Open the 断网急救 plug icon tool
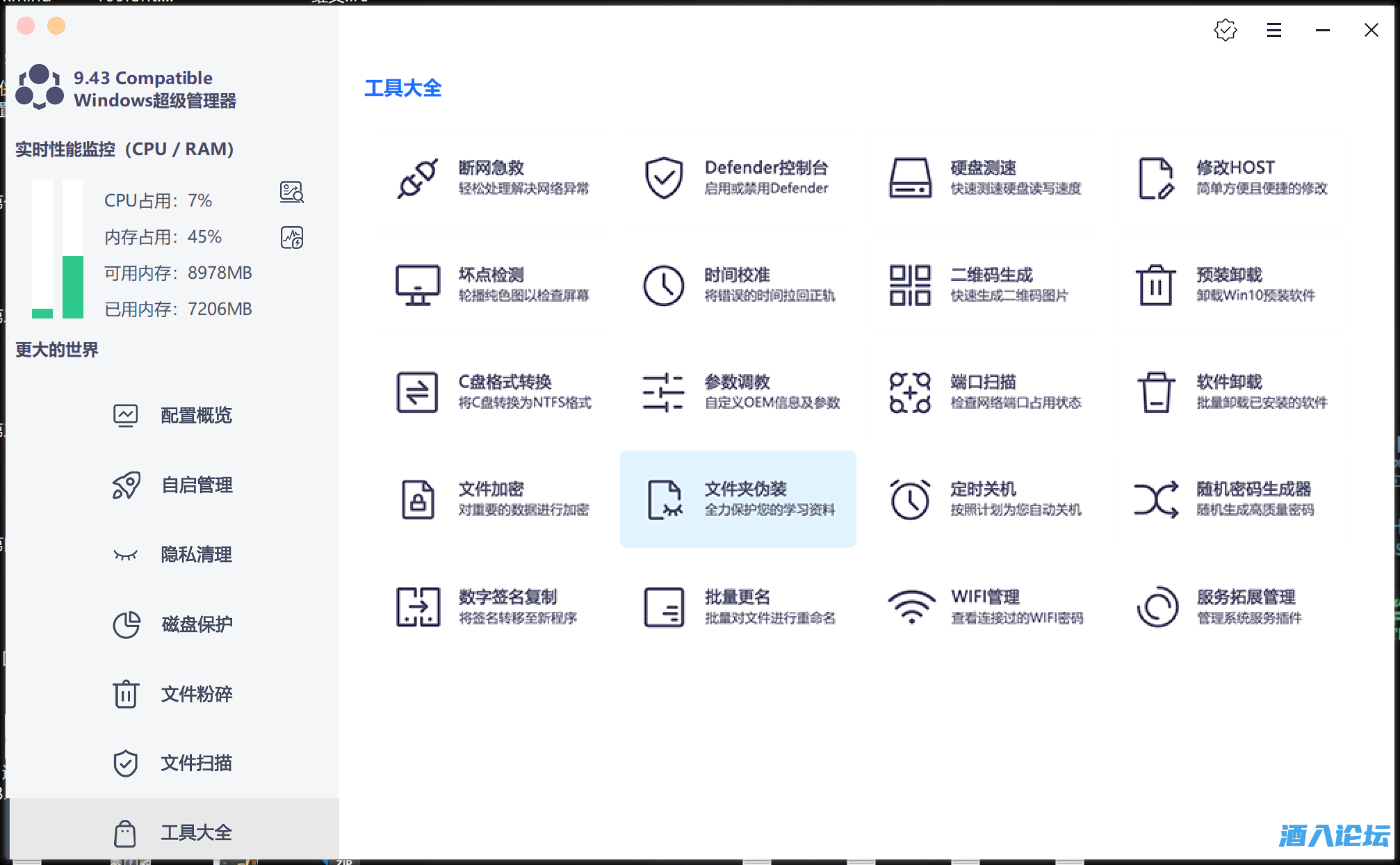This screenshot has width=1400, height=865. coord(417,178)
